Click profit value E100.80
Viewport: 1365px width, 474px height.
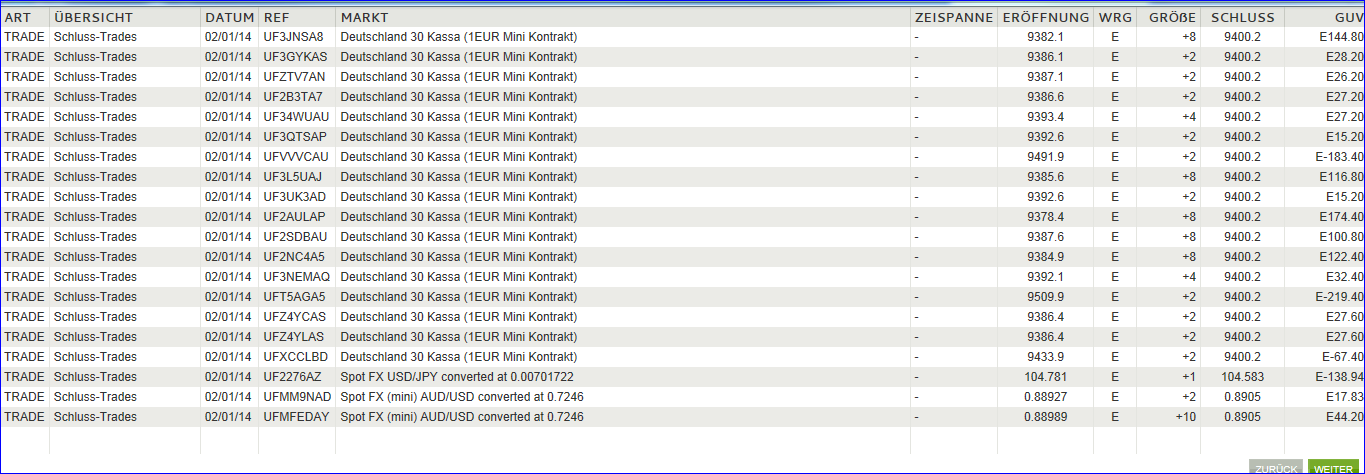(1342, 237)
